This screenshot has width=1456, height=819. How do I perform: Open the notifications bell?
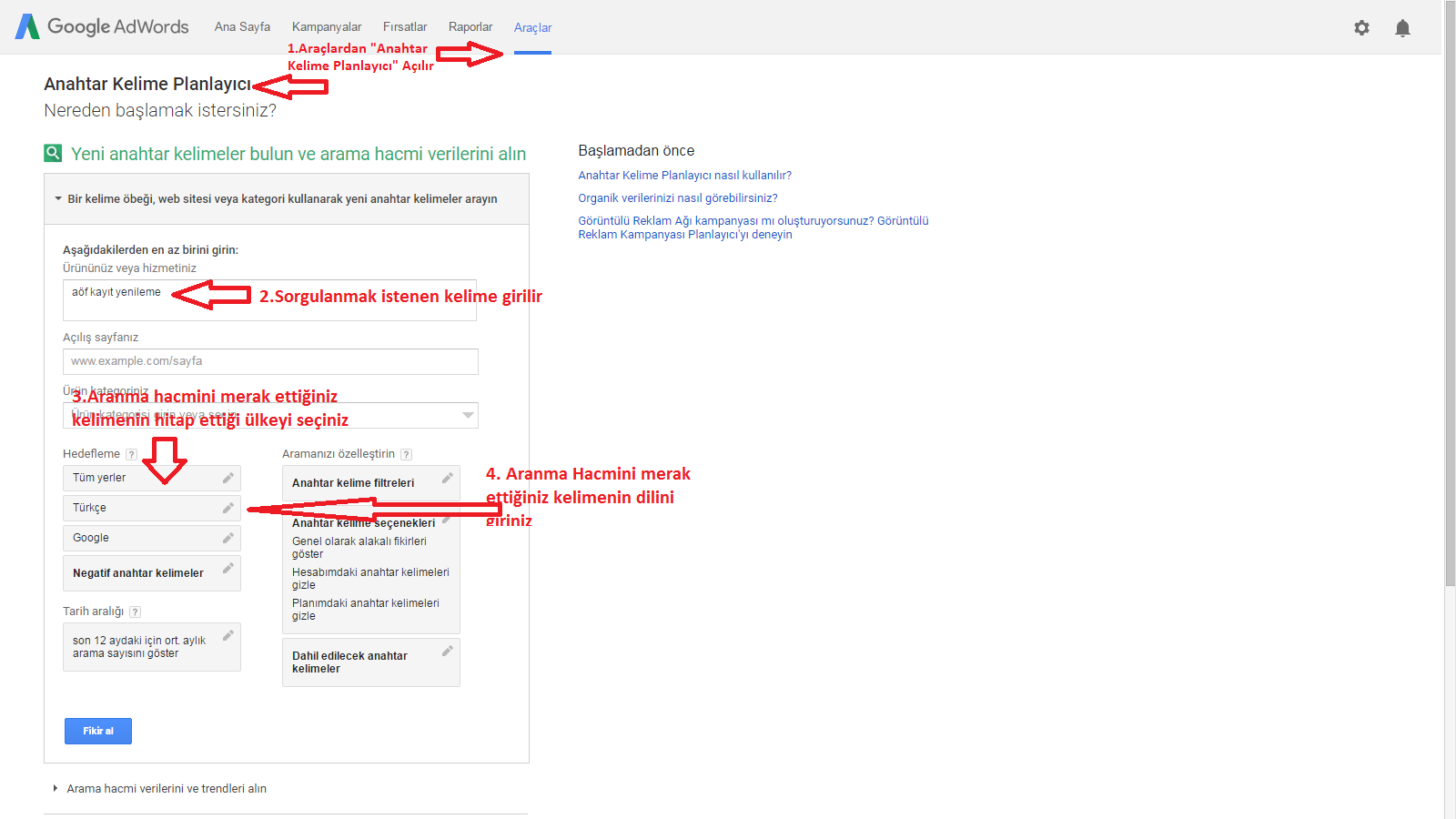coord(1402,27)
